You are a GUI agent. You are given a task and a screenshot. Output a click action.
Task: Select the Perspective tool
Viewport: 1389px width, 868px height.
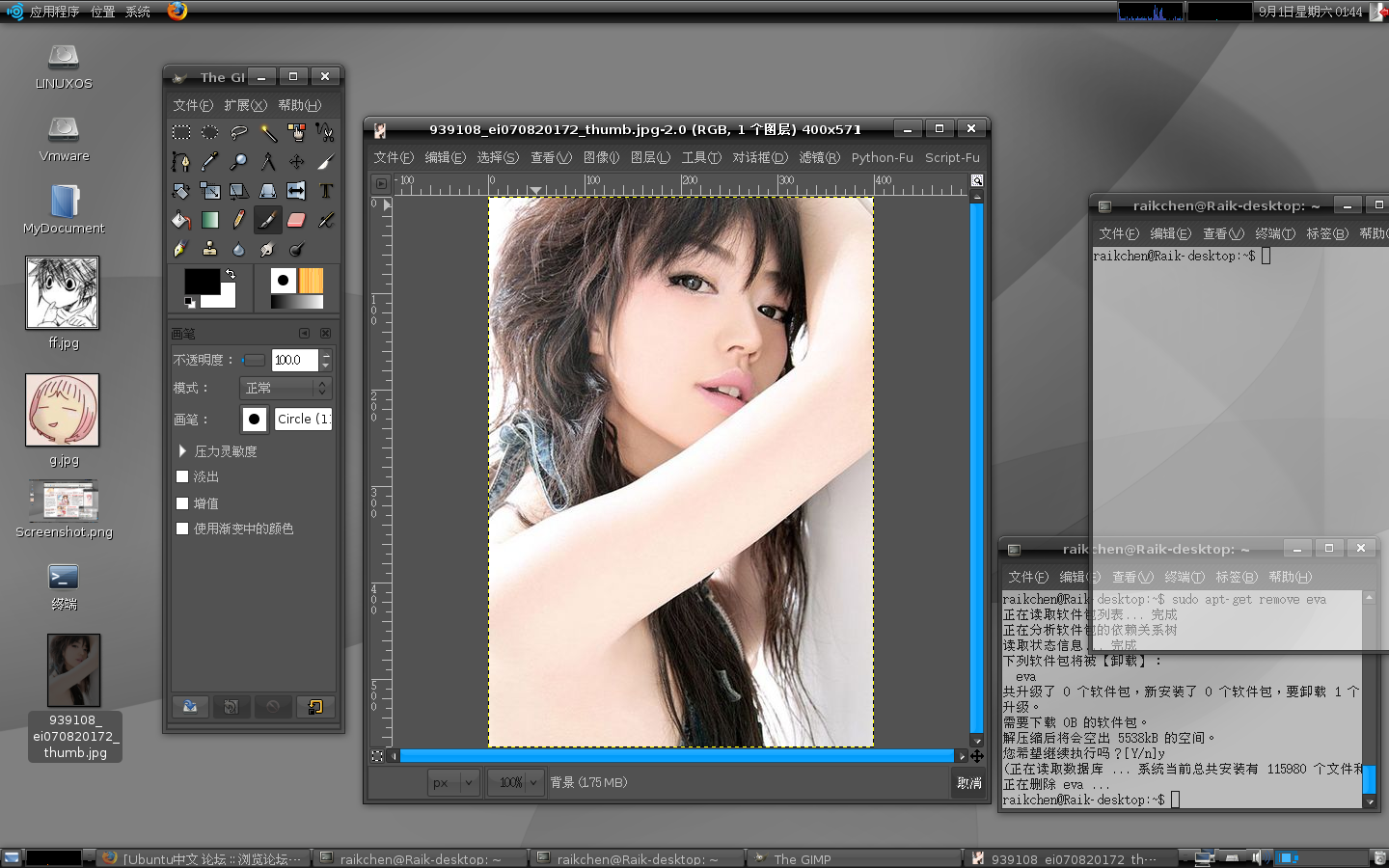click(268, 191)
